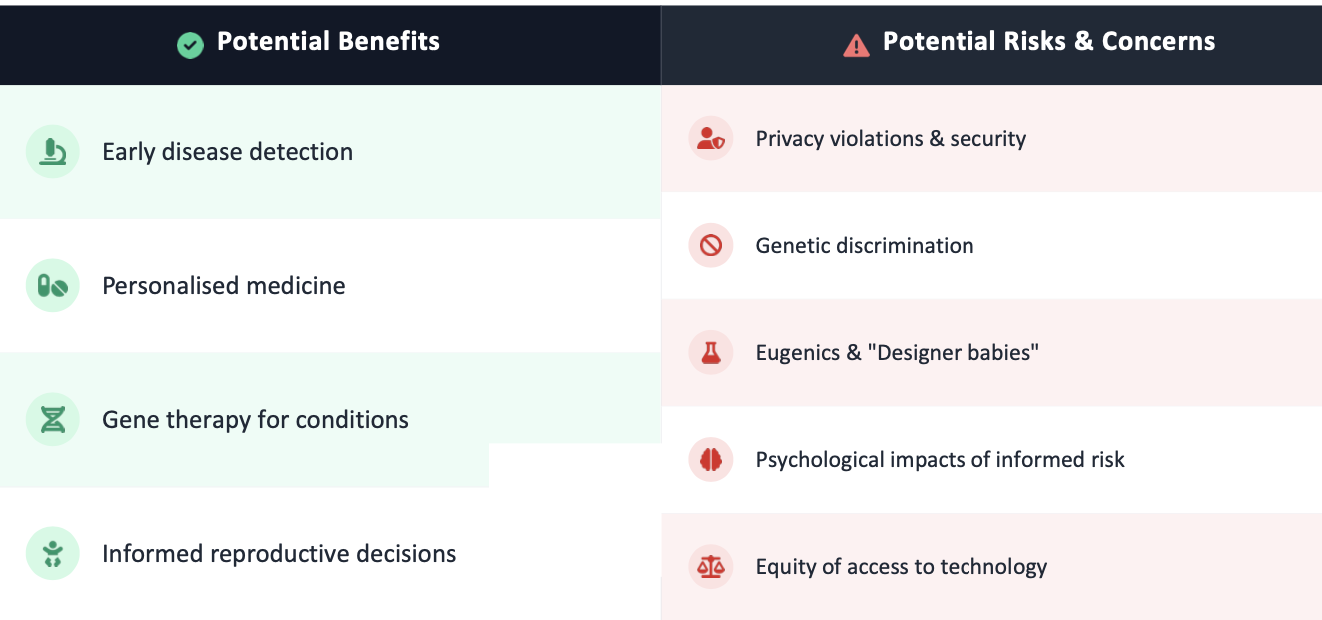
Task: Select the Potential Benefits column heading
Action: point(328,41)
